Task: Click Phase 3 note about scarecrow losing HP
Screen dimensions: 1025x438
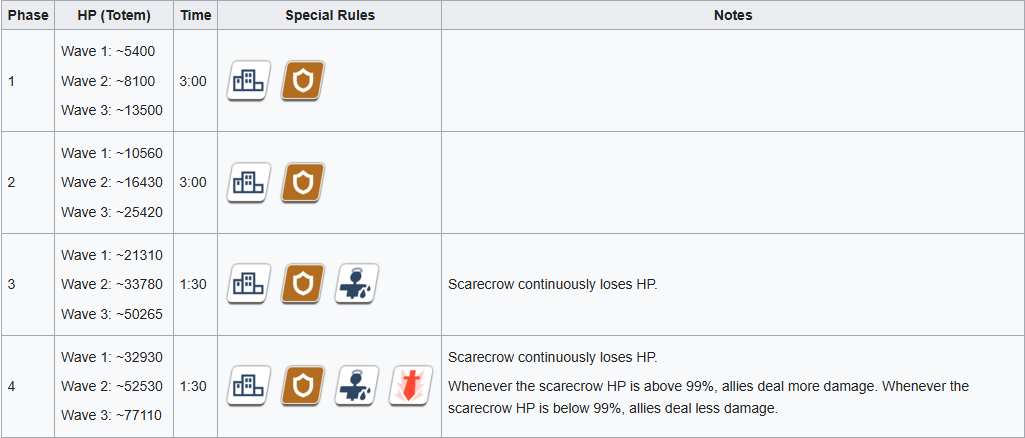Action: click(x=552, y=285)
